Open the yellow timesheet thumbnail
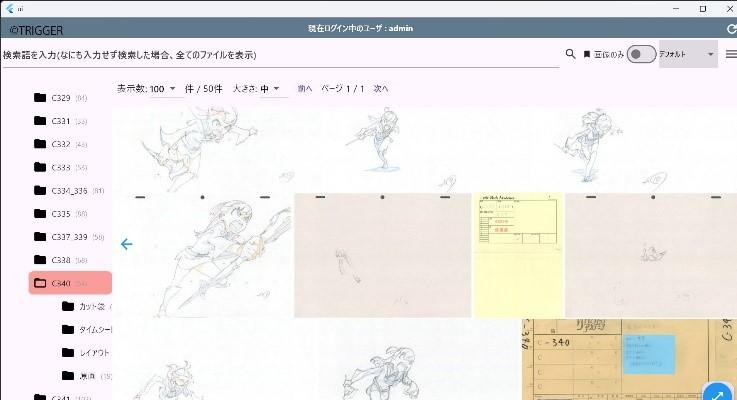Image resolution: width=737 pixels, height=400 pixels. 517,255
